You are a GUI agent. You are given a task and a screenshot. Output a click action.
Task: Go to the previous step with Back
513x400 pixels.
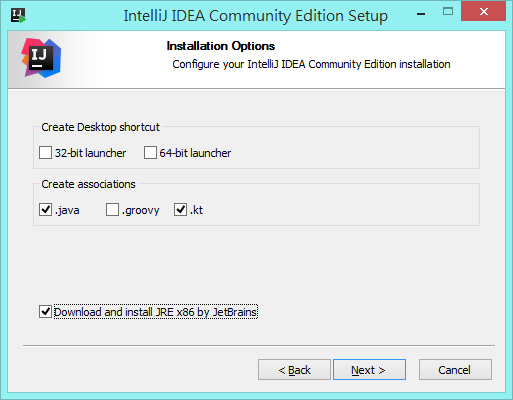coord(294,370)
